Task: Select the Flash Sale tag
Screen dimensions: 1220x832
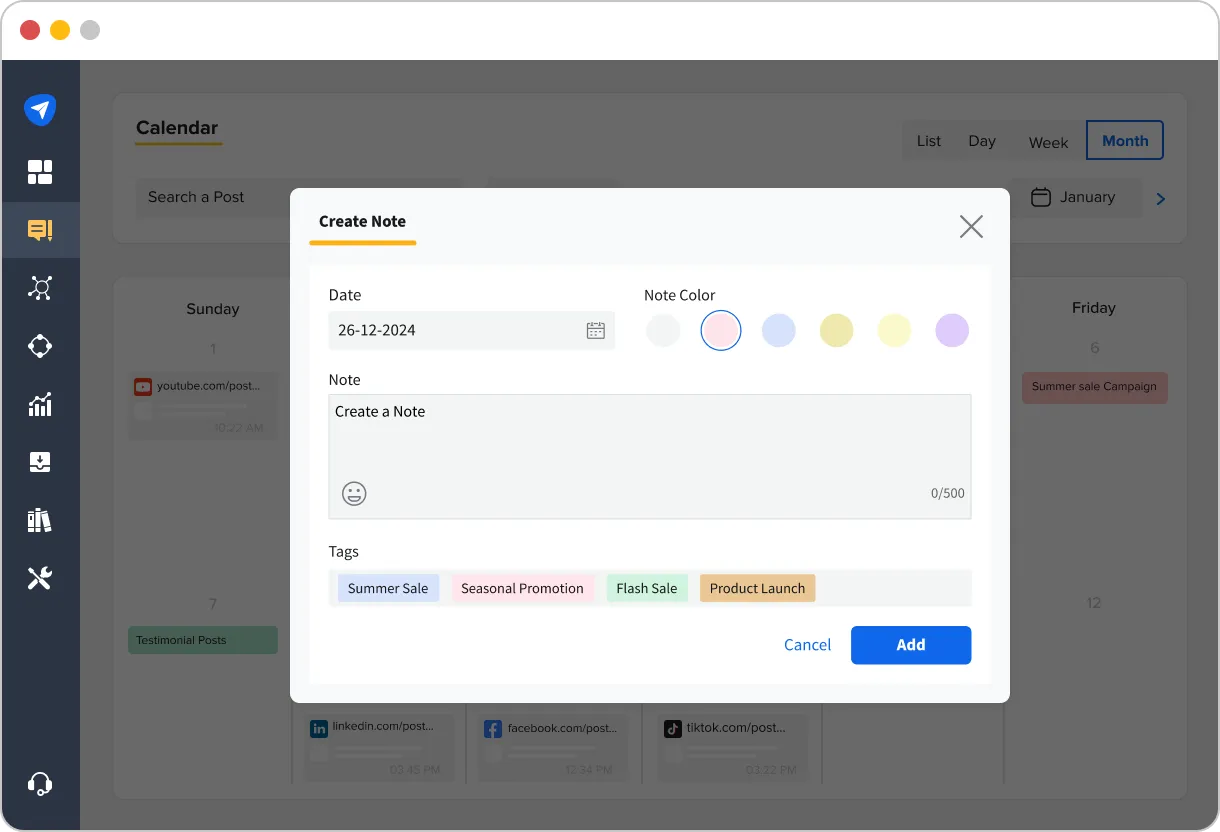Action: pyautogui.click(x=647, y=588)
